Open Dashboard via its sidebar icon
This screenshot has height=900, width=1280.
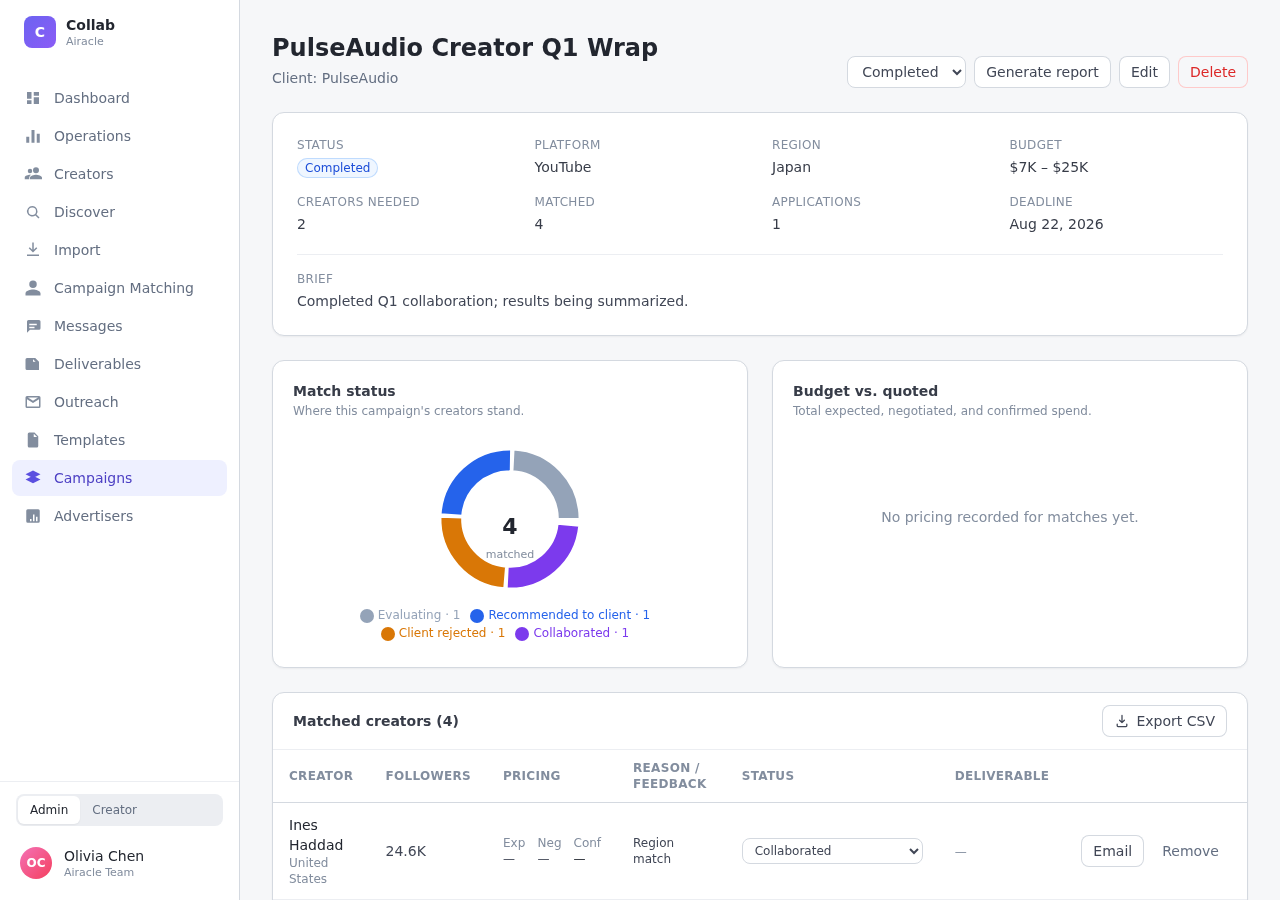tap(33, 98)
